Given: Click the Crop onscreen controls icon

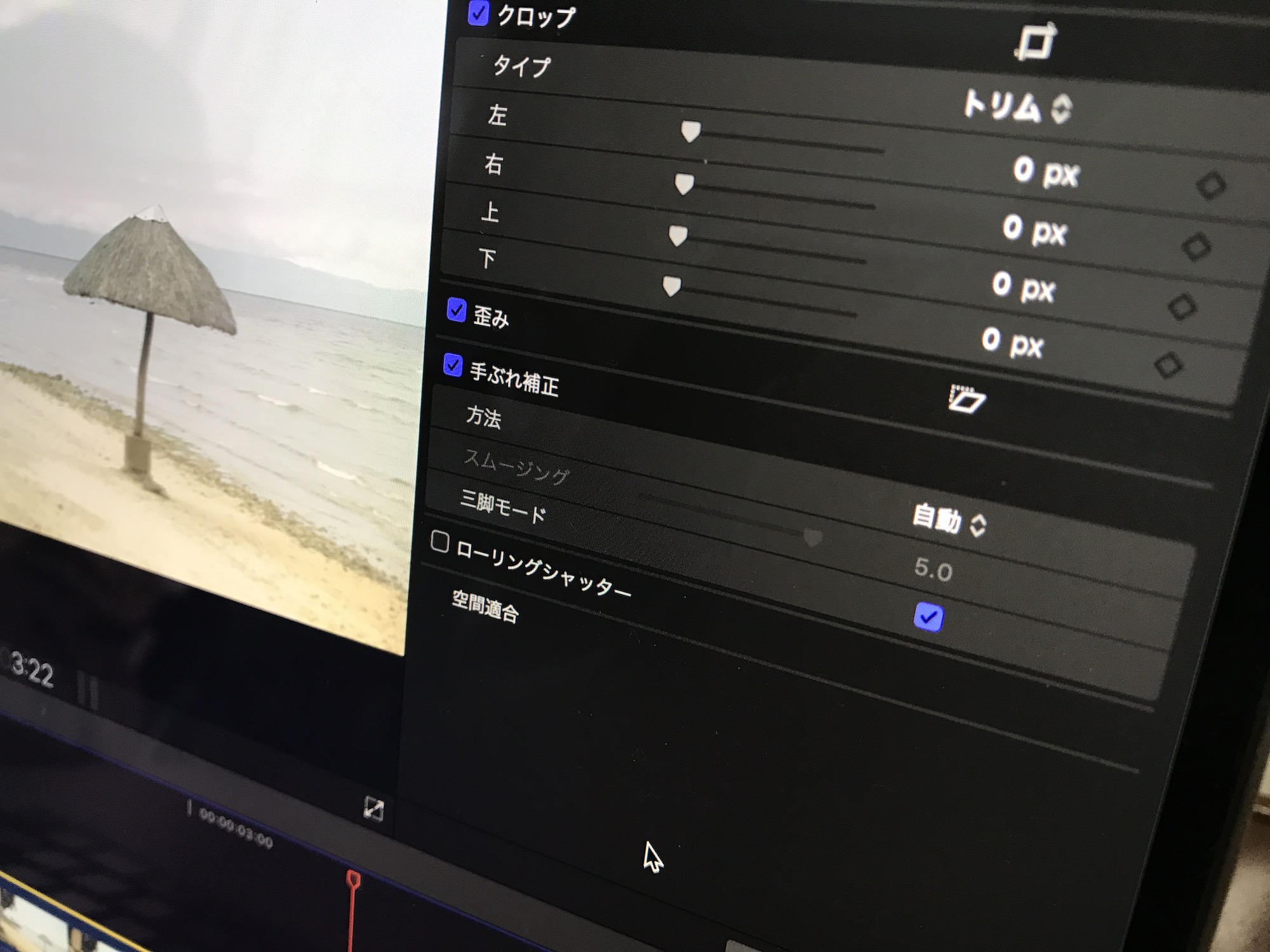Looking at the screenshot, I should pyautogui.click(x=1036, y=43).
